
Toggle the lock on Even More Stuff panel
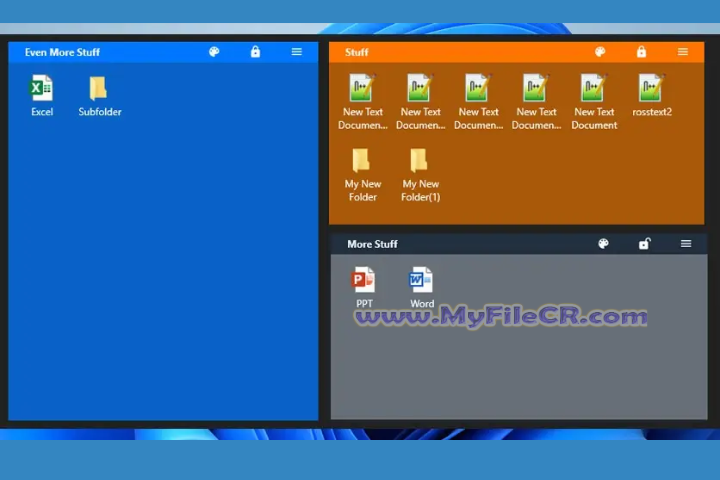coord(255,51)
